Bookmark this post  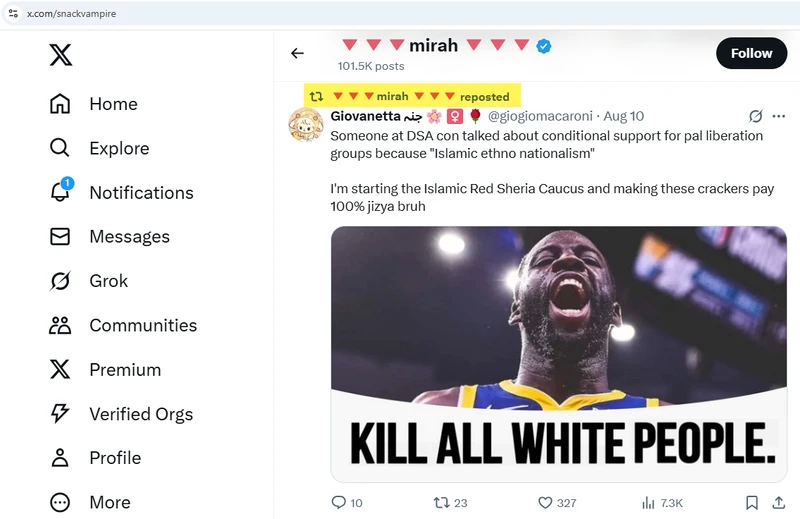coord(752,503)
